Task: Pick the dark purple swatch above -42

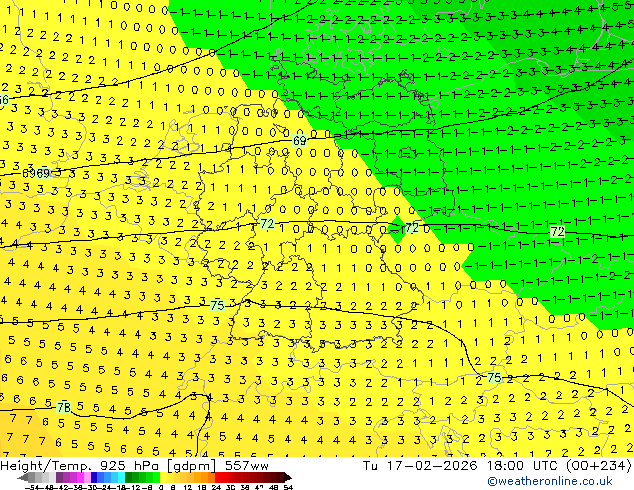Action: tap(59, 477)
